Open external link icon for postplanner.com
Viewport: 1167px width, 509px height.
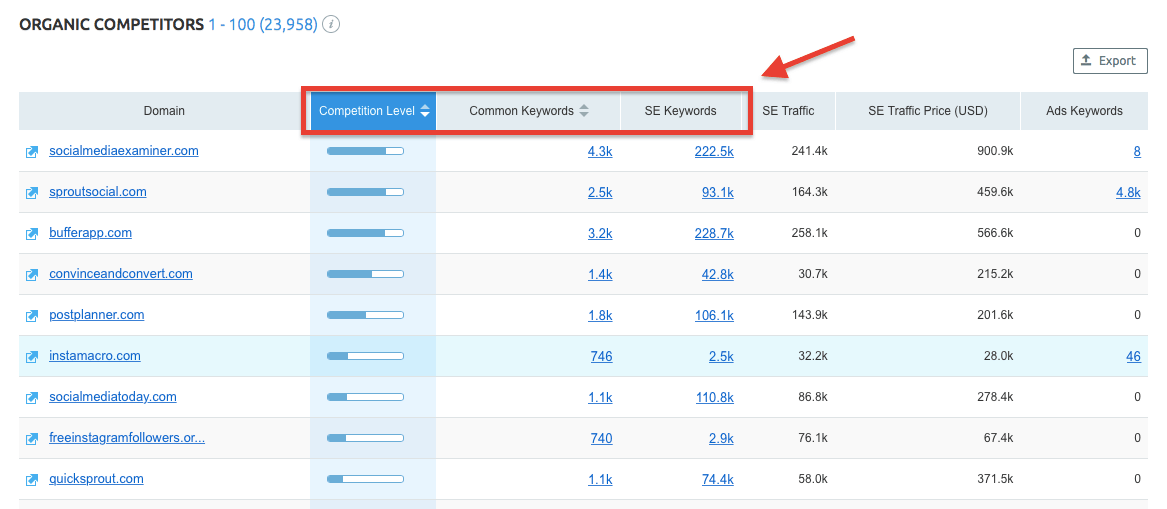point(32,316)
